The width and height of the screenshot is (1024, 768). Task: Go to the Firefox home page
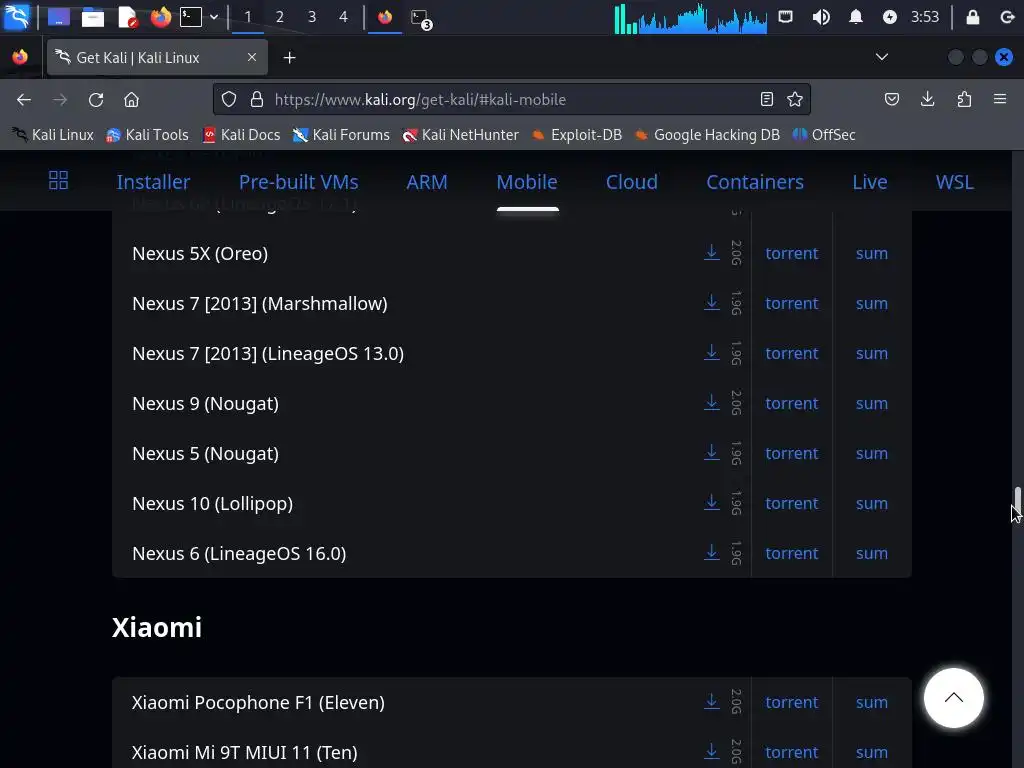point(131,99)
